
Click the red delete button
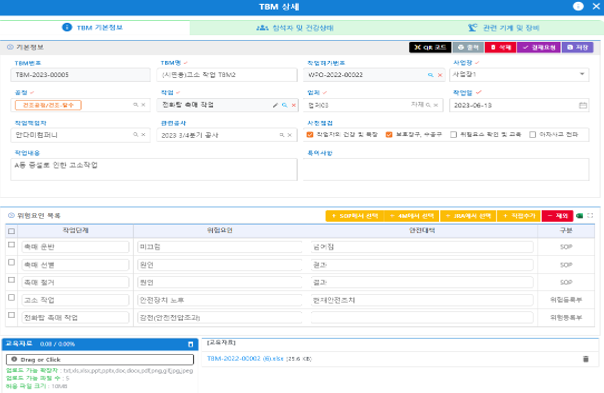tap(500, 47)
